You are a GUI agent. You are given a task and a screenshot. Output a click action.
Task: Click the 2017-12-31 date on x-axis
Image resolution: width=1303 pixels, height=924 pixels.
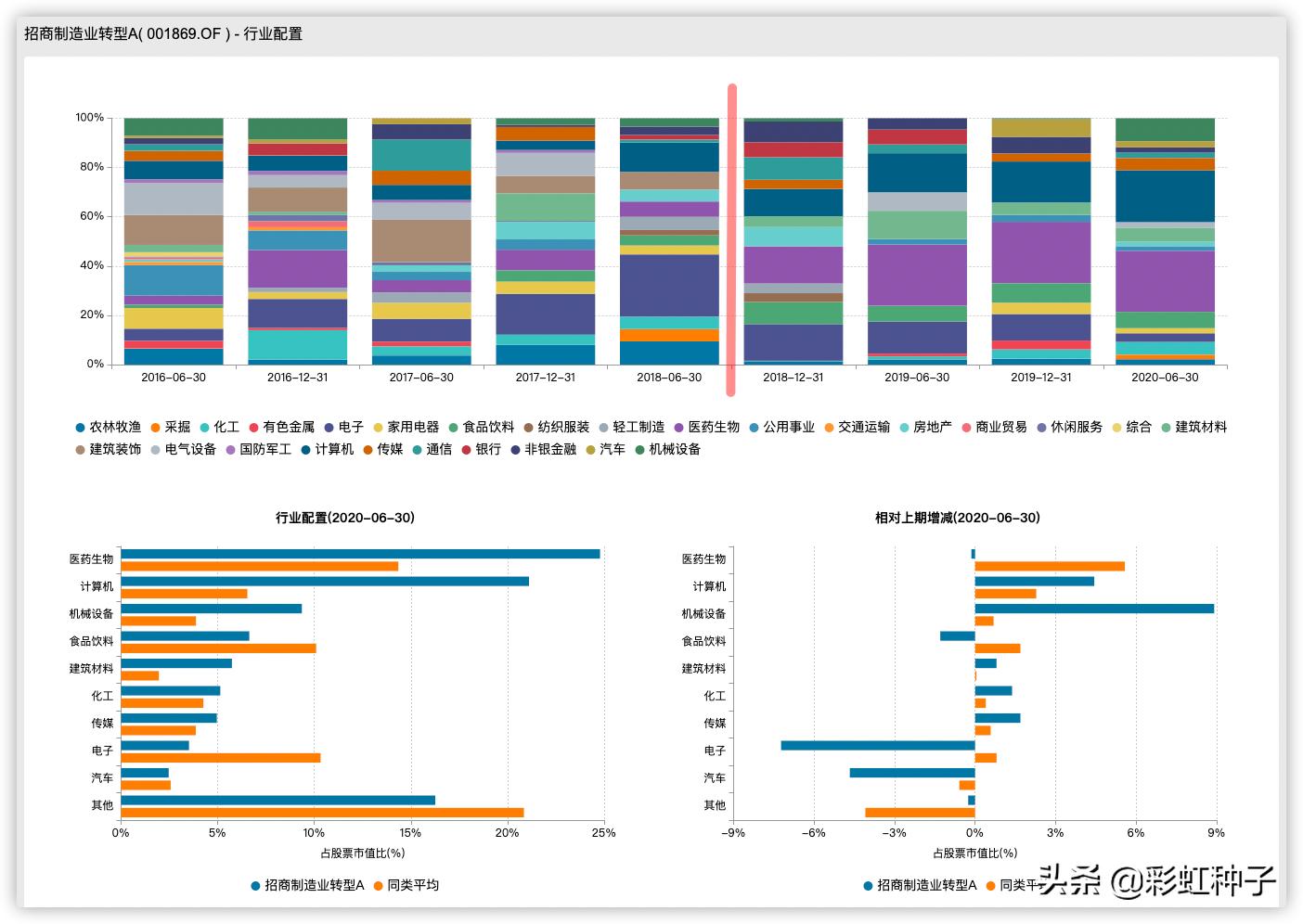(545, 378)
